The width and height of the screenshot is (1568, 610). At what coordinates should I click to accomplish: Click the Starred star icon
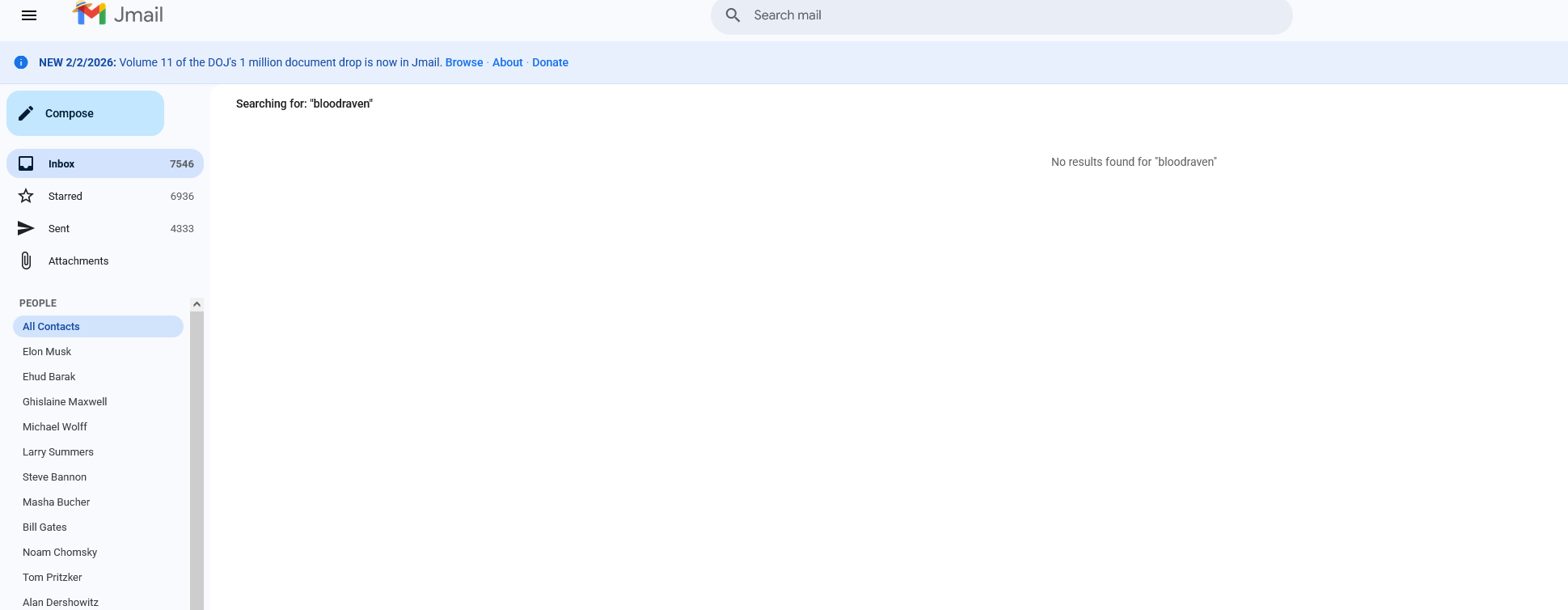[x=26, y=196]
